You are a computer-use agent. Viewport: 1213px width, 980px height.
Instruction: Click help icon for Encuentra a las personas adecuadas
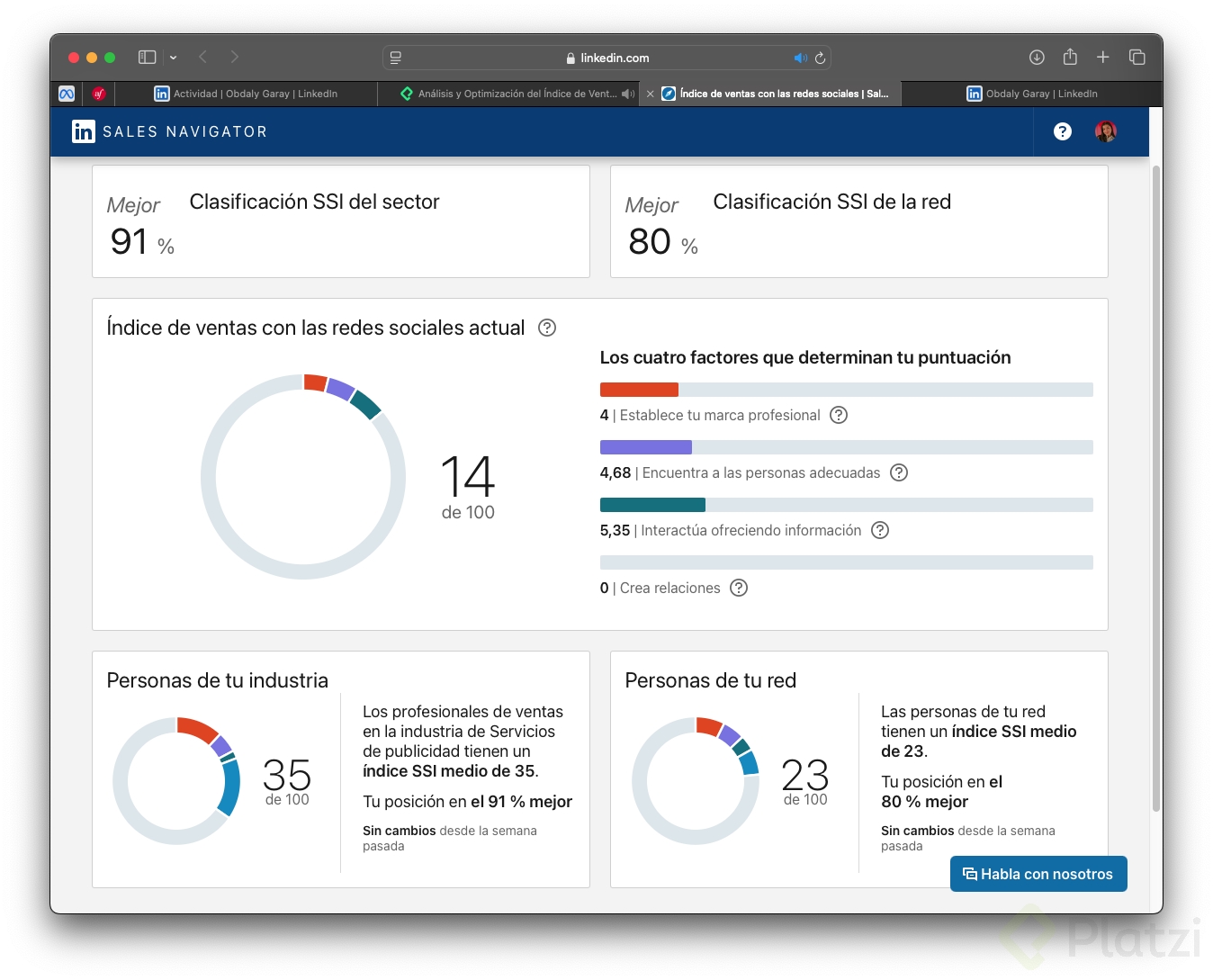pyautogui.click(x=899, y=472)
